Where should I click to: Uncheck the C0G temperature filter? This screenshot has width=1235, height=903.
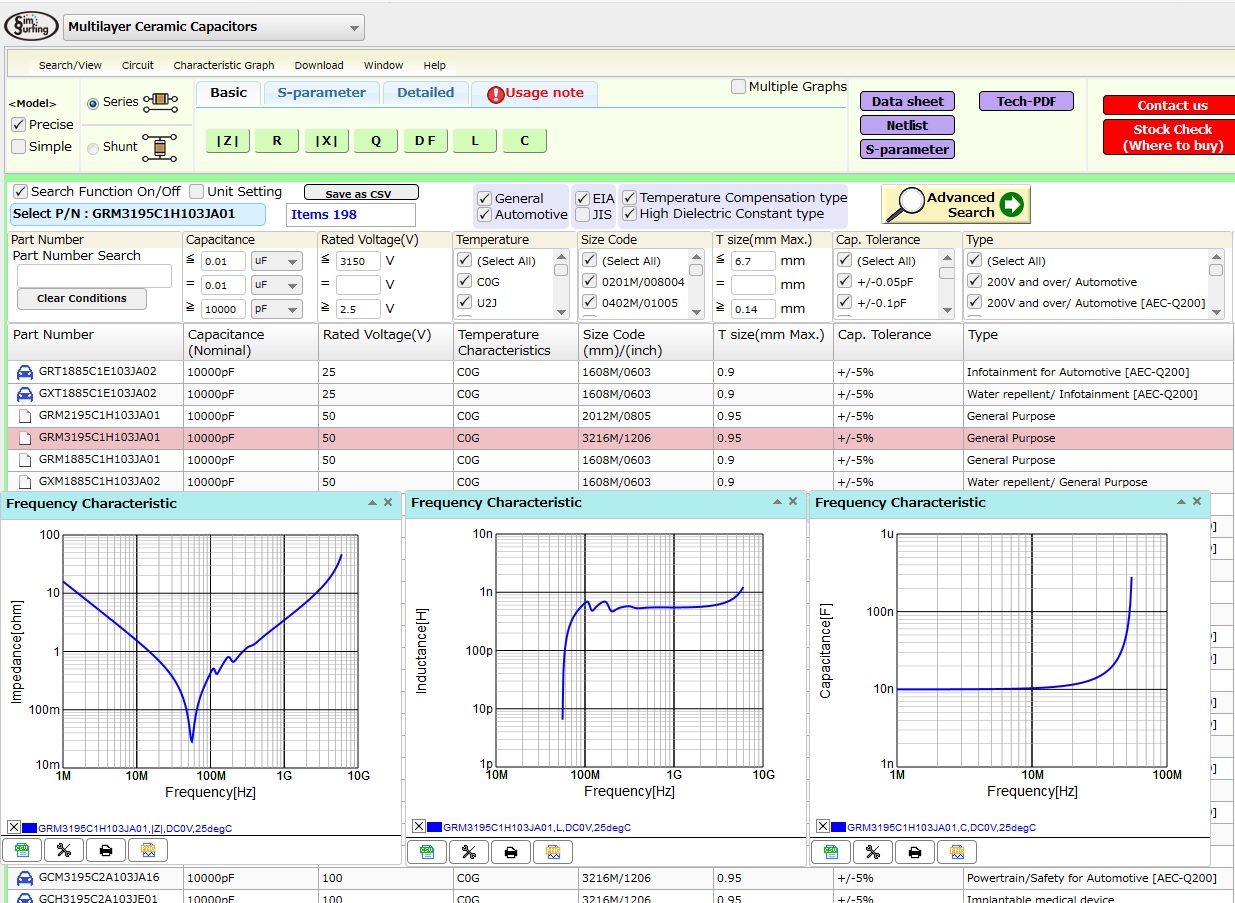(465, 281)
